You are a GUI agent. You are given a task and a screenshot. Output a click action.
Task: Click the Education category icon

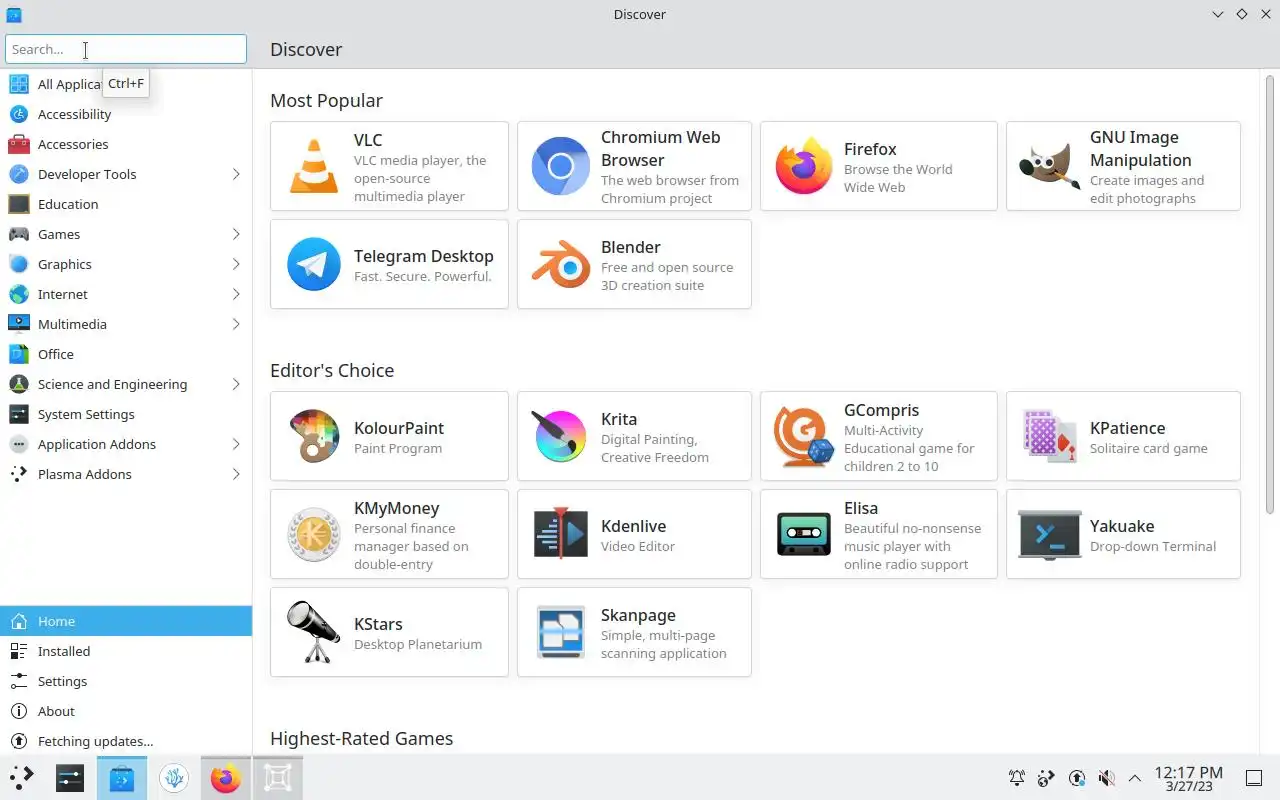pyautogui.click(x=19, y=204)
